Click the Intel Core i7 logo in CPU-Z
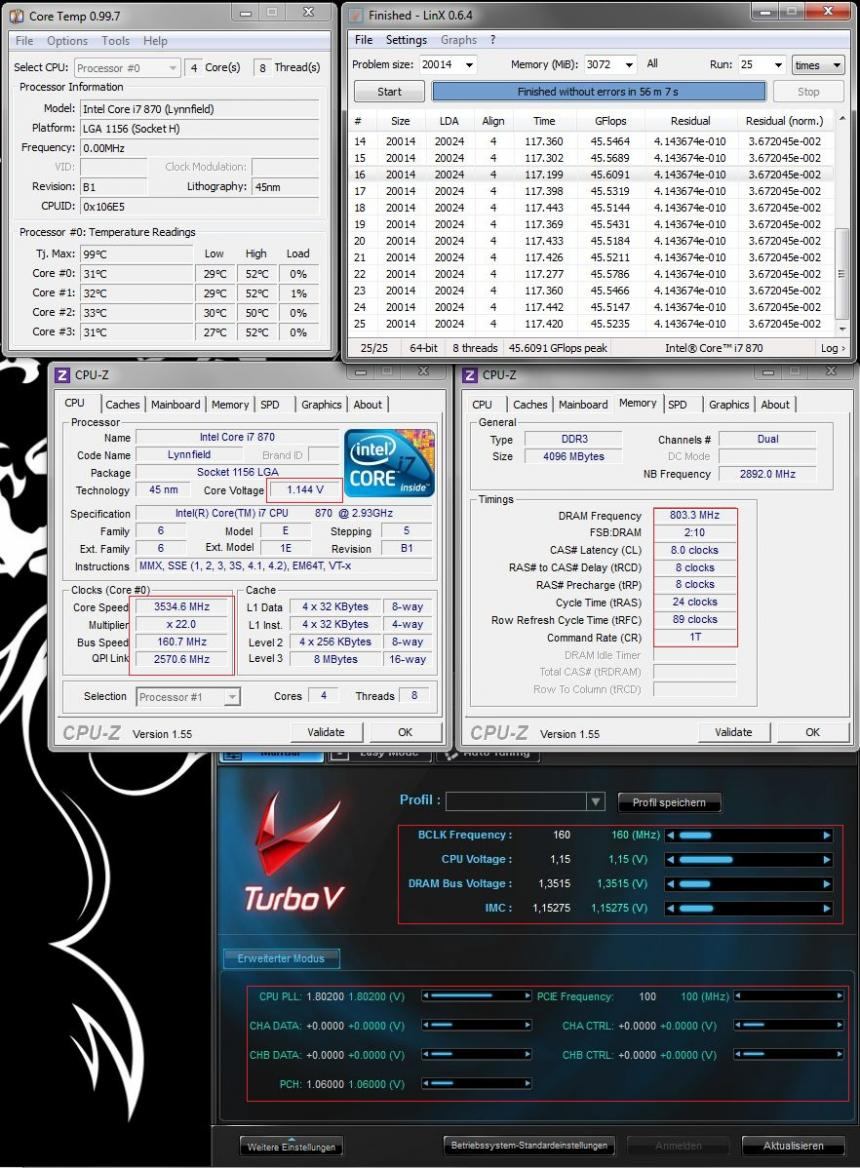Screen dimensions: 860x1168 pyautogui.click(x=389, y=463)
